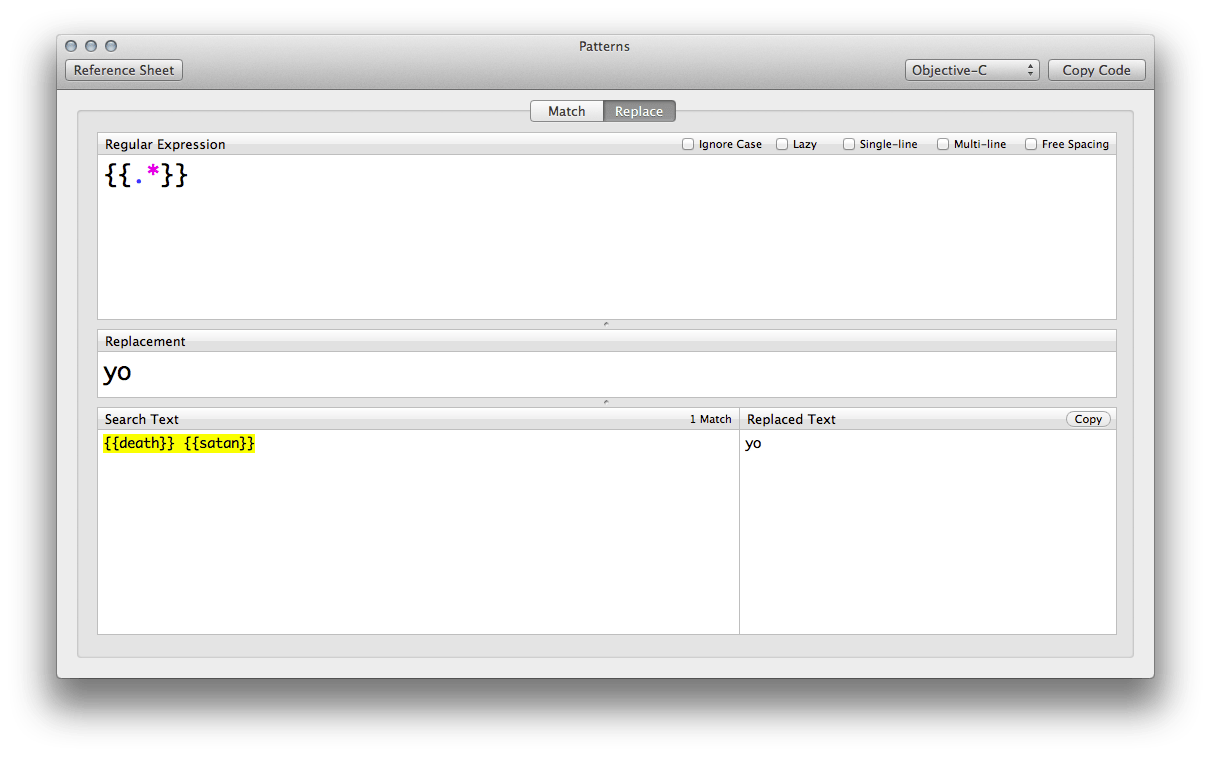This screenshot has height=757, width=1211.
Task: Click the 1 Match counter label
Action: (x=710, y=419)
